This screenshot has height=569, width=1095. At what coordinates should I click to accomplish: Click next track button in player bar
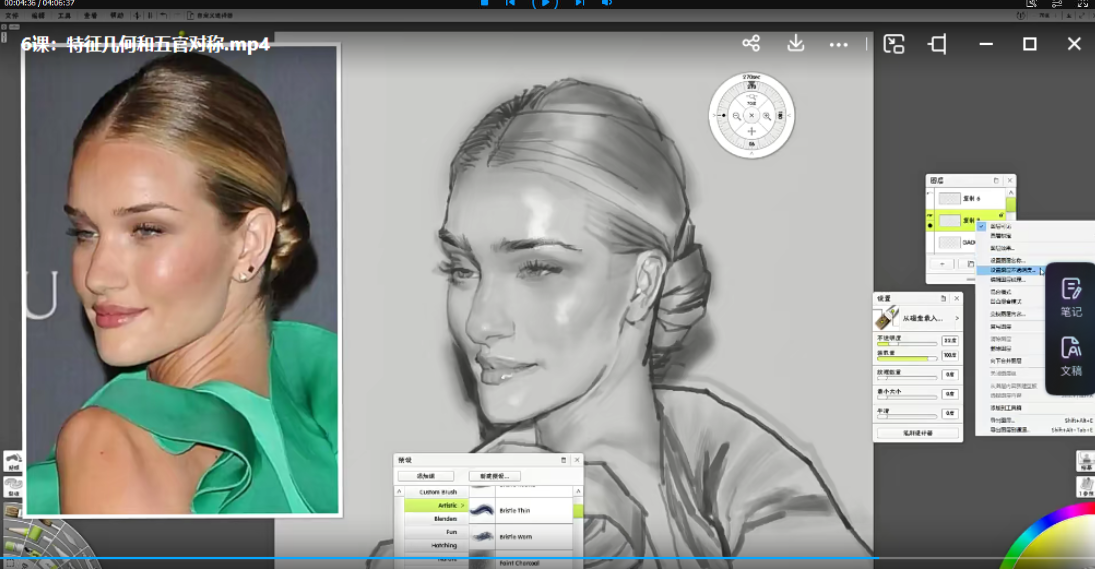pos(580,3)
